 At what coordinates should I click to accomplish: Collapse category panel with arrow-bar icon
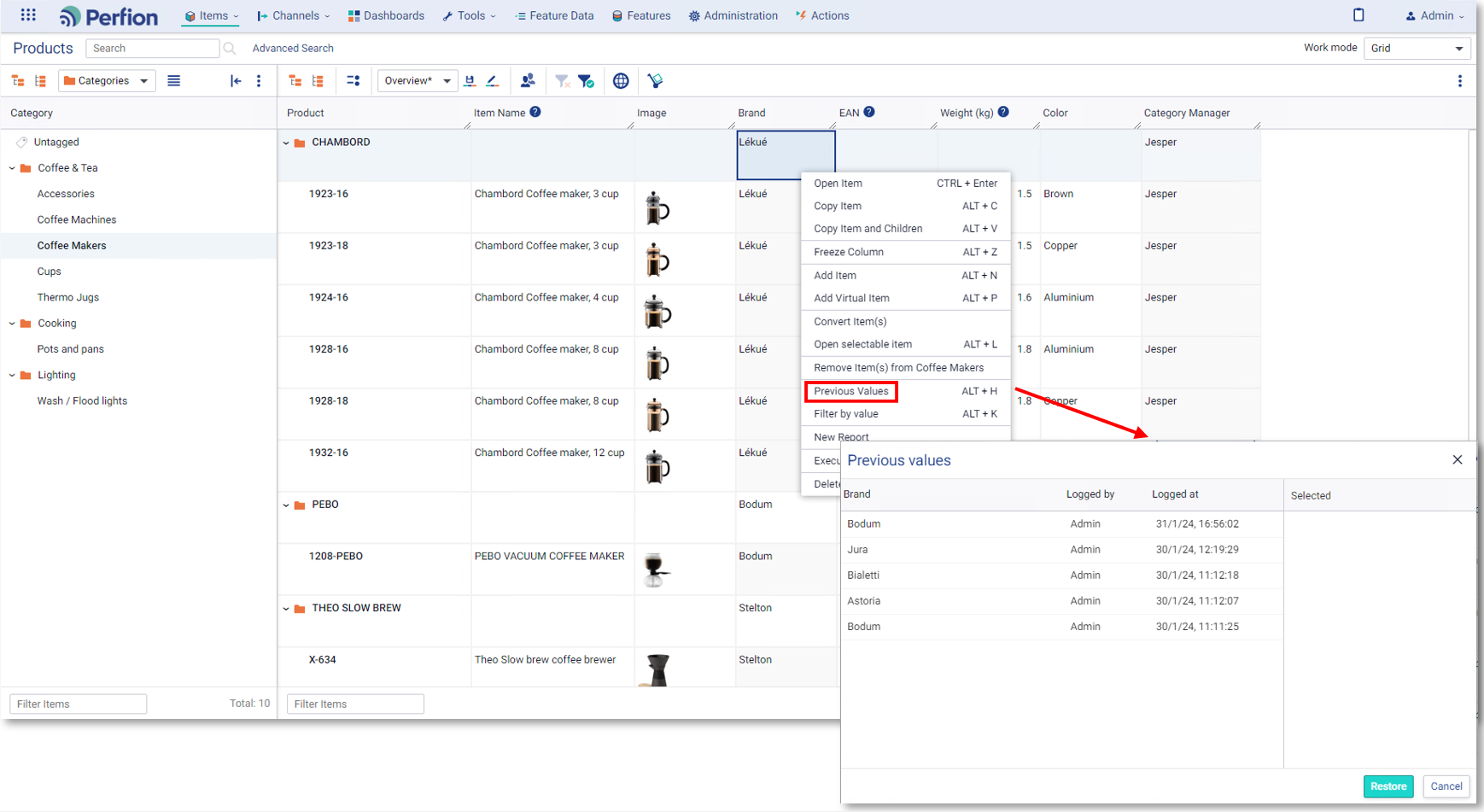point(236,81)
